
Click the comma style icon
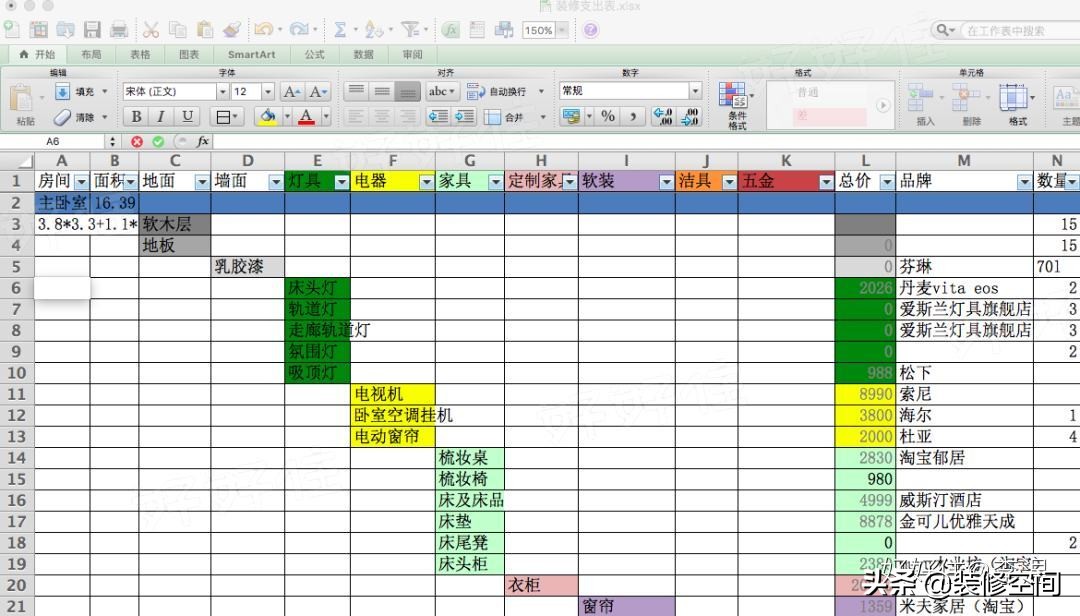pyautogui.click(x=632, y=116)
